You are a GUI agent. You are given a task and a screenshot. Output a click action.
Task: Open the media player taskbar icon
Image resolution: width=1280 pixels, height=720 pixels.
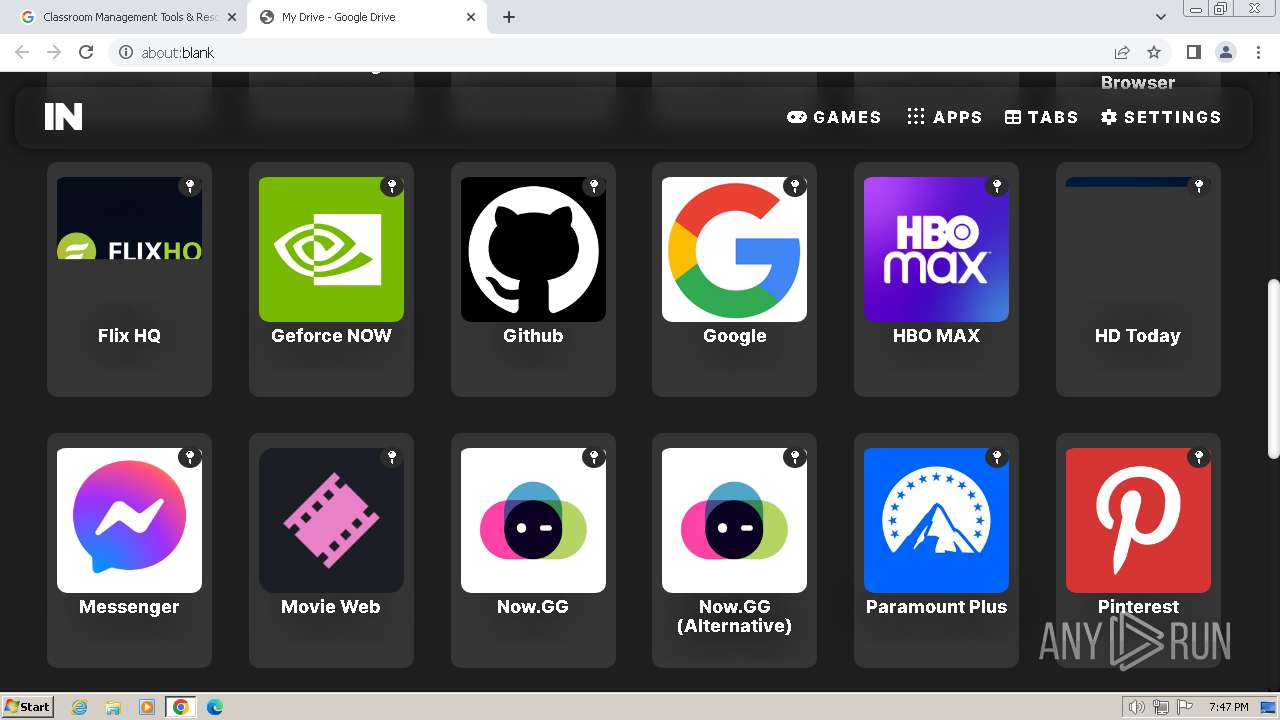(x=147, y=707)
